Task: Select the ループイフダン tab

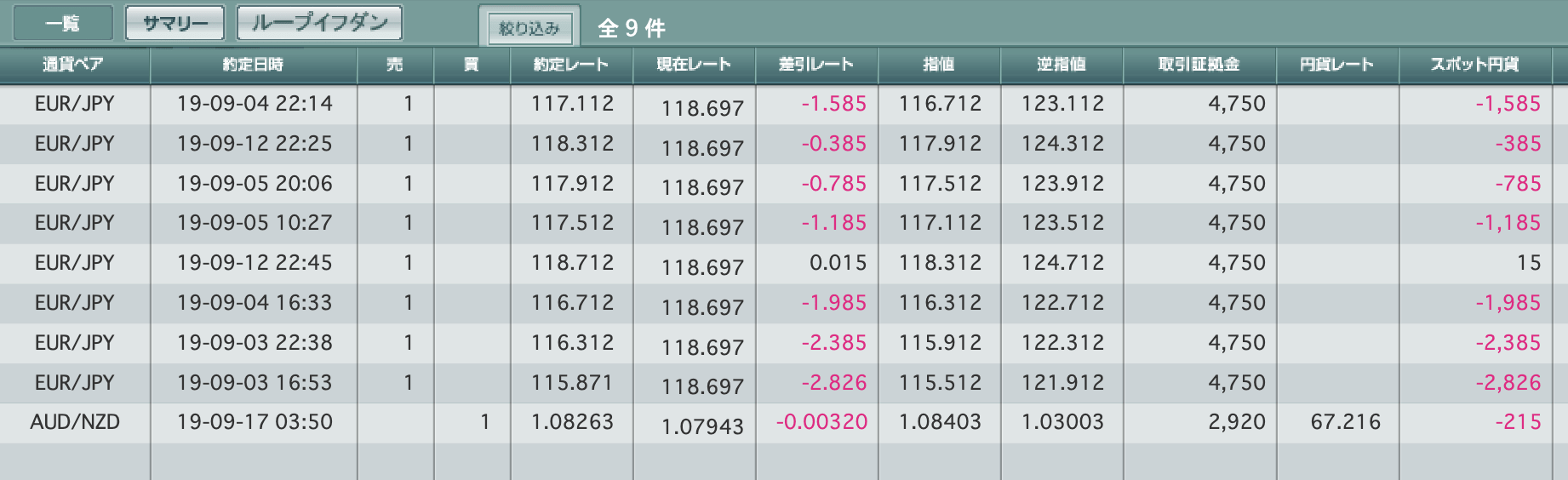Action: pyautogui.click(x=319, y=23)
